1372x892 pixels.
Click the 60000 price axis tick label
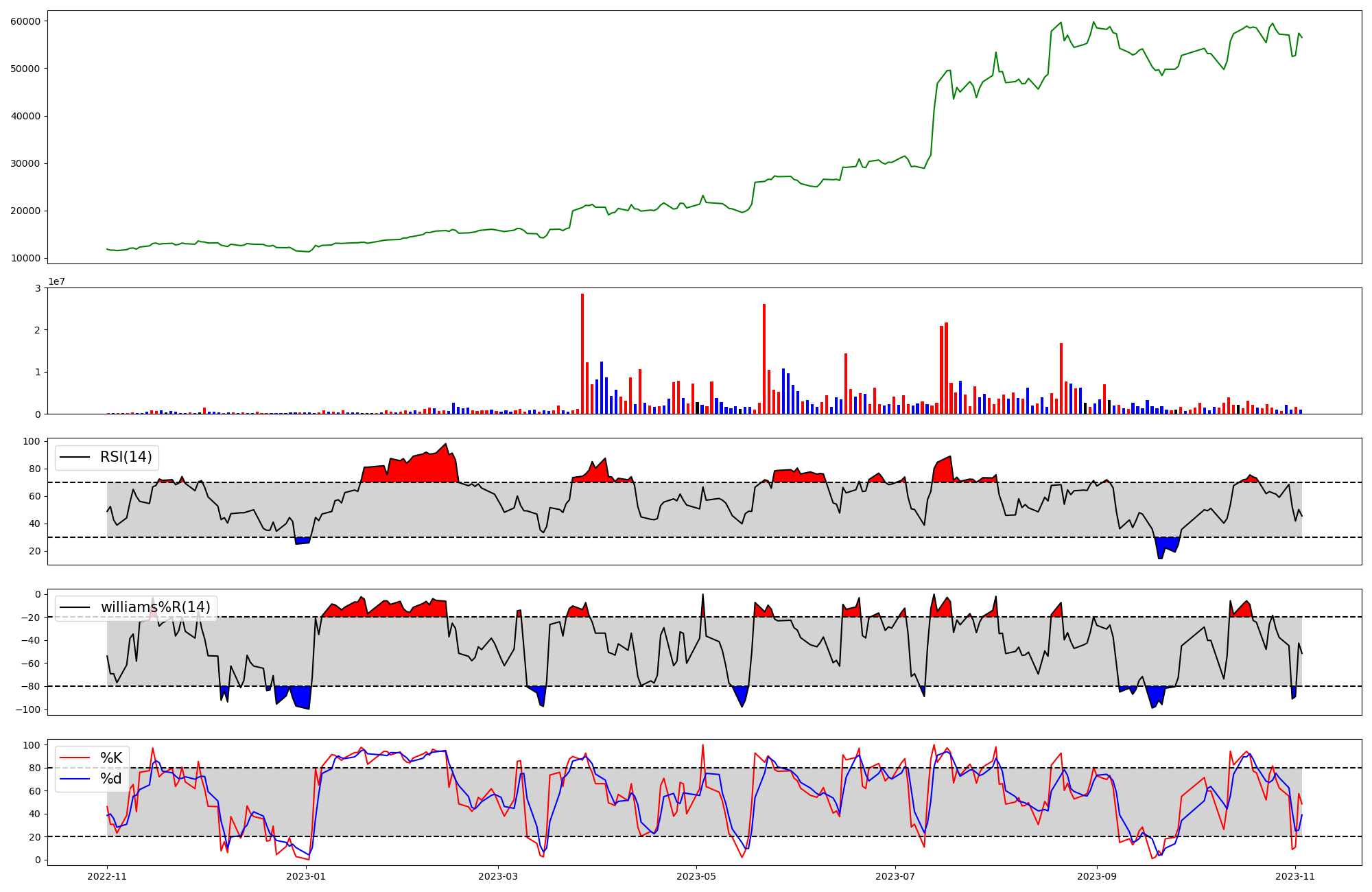(x=26, y=21)
